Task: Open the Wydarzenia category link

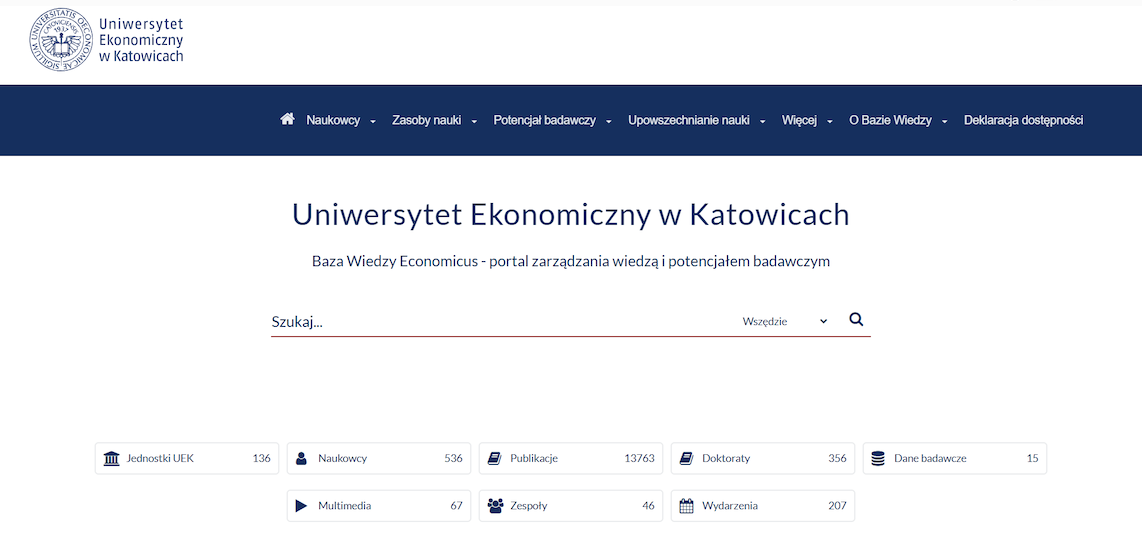Action: 763,505
